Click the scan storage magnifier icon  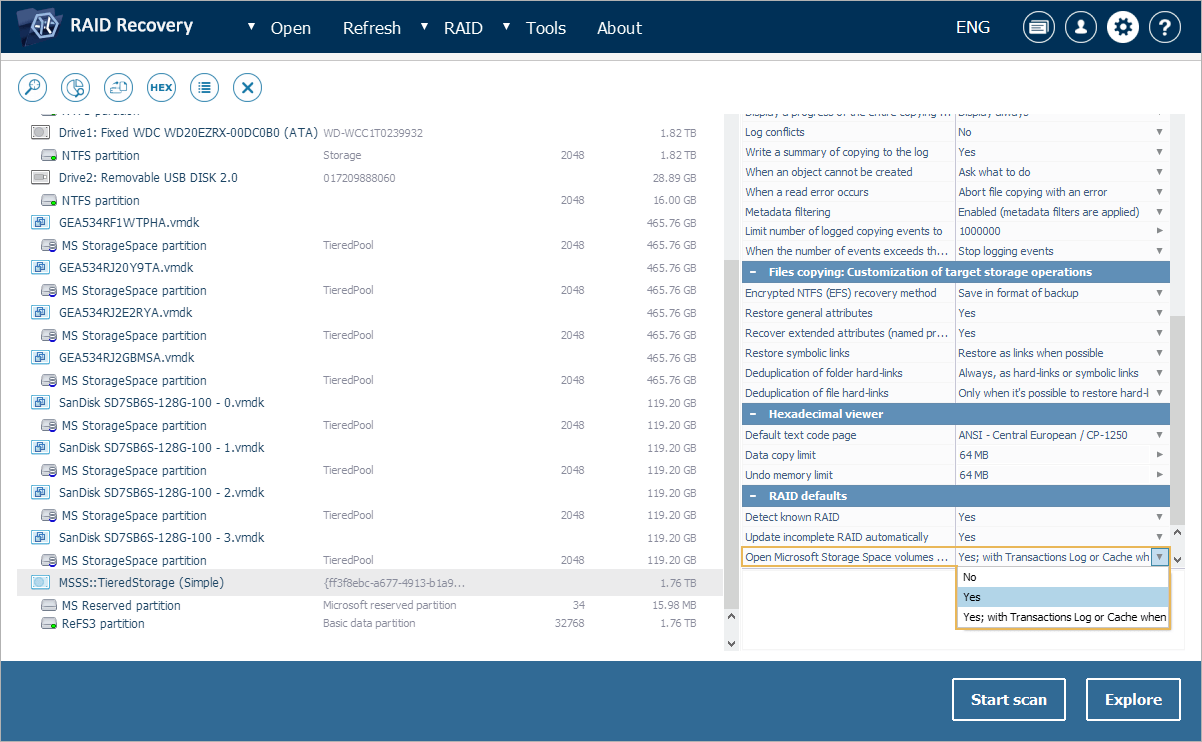[x=33, y=87]
